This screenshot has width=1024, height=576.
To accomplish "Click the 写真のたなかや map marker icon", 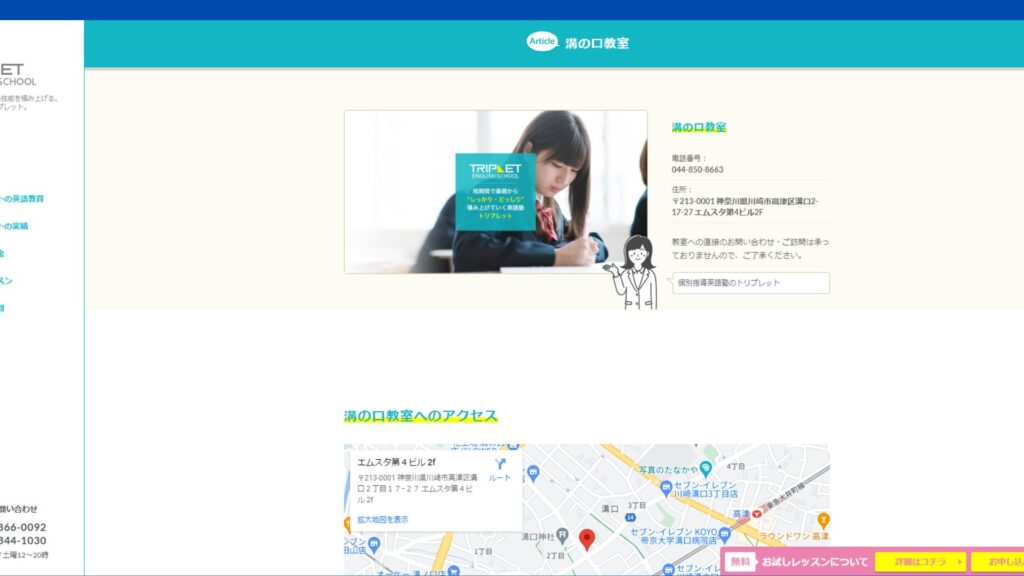I will 705,468.
